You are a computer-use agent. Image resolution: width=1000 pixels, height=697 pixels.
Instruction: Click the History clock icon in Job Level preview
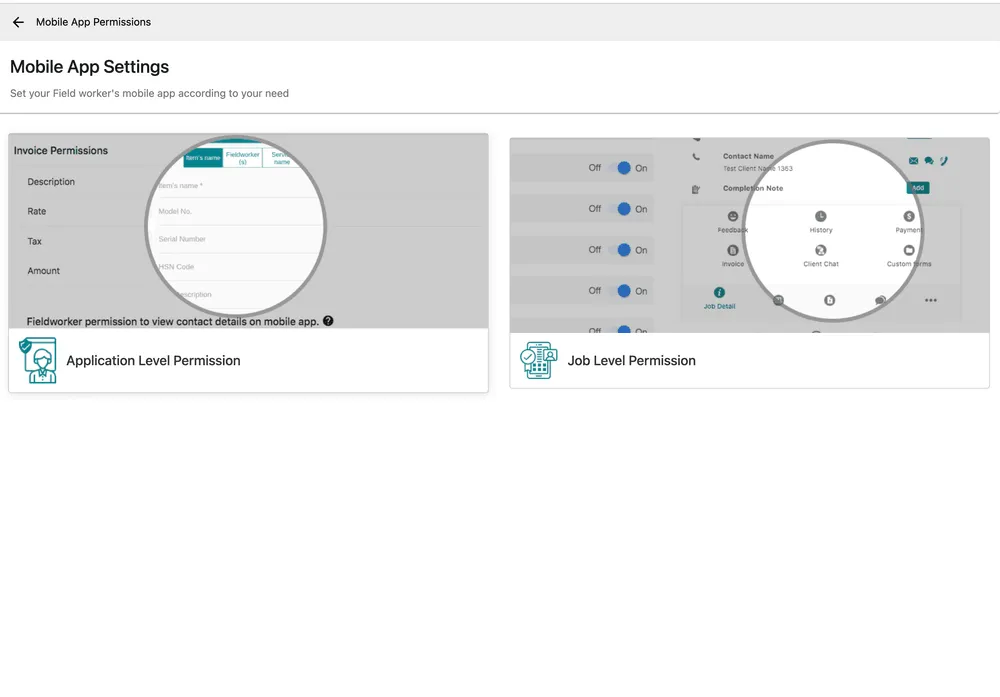[821, 216]
